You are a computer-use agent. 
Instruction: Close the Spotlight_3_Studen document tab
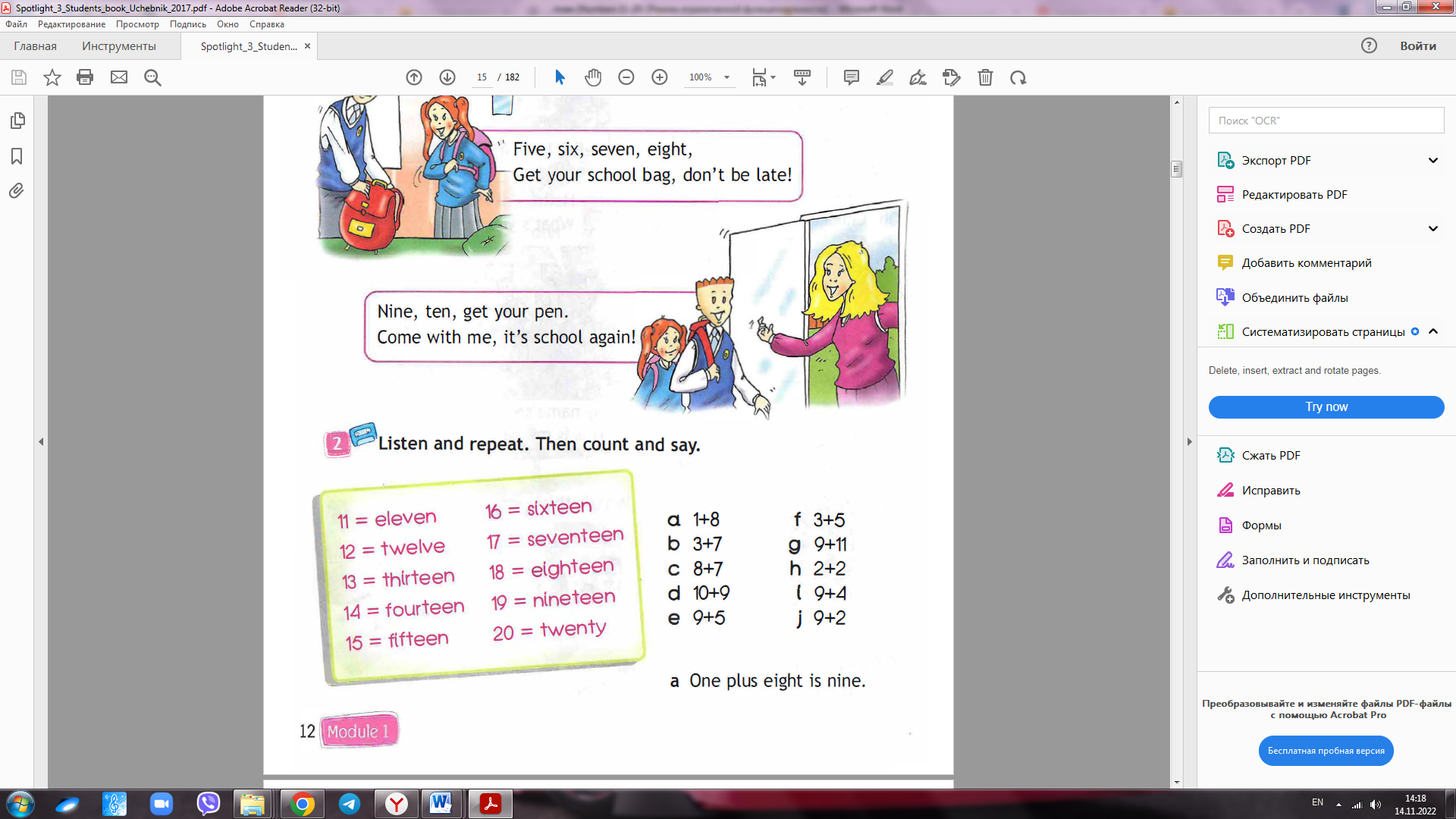click(307, 46)
